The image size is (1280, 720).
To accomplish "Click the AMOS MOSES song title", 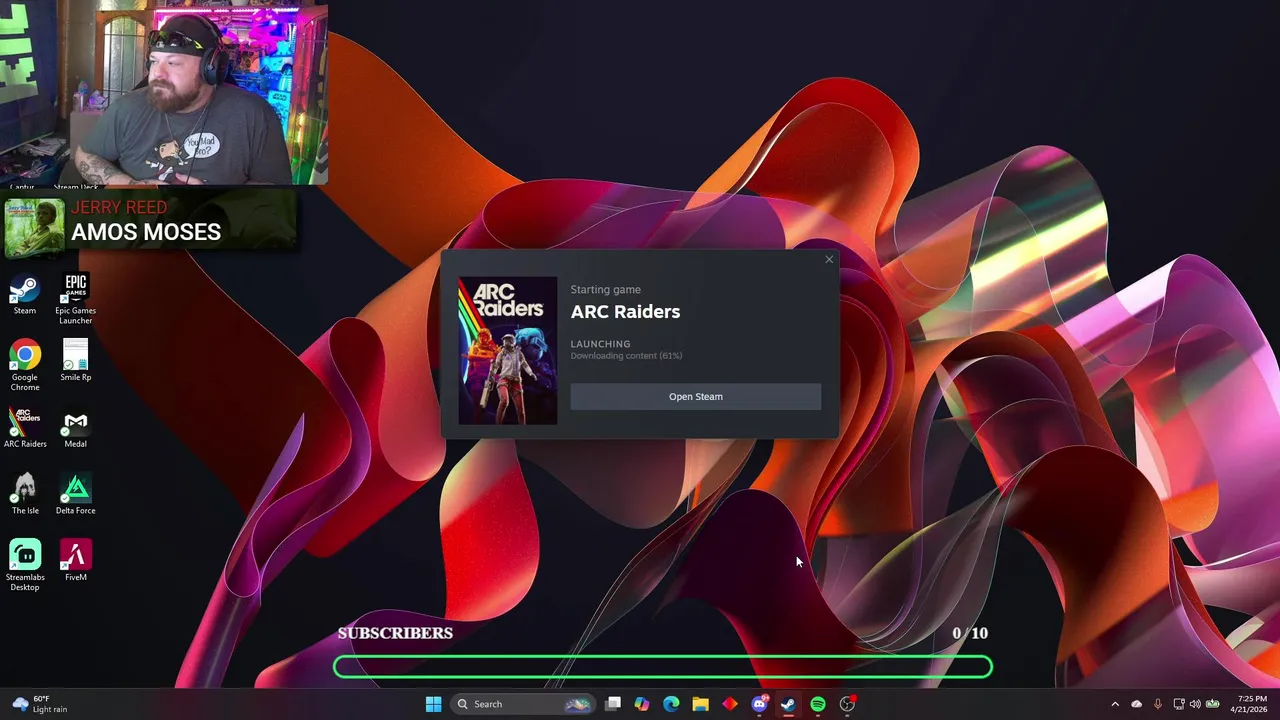I will click(146, 232).
